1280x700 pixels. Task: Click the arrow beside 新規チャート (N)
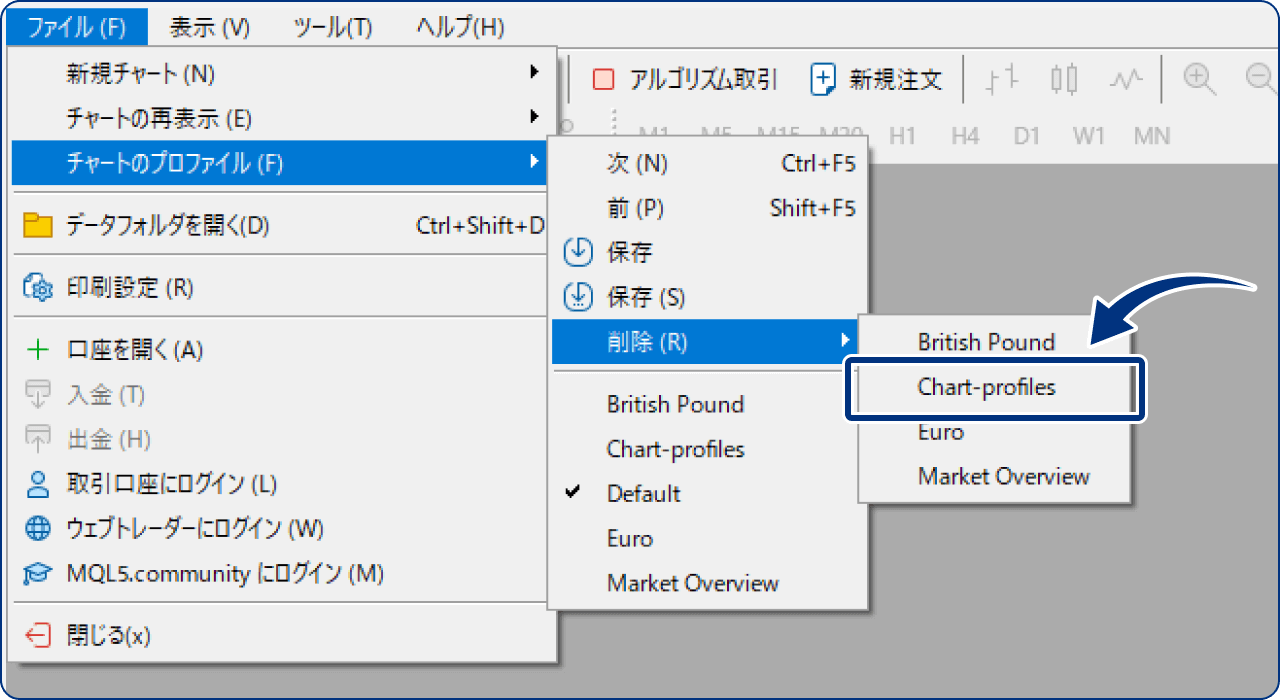coord(534,73)
